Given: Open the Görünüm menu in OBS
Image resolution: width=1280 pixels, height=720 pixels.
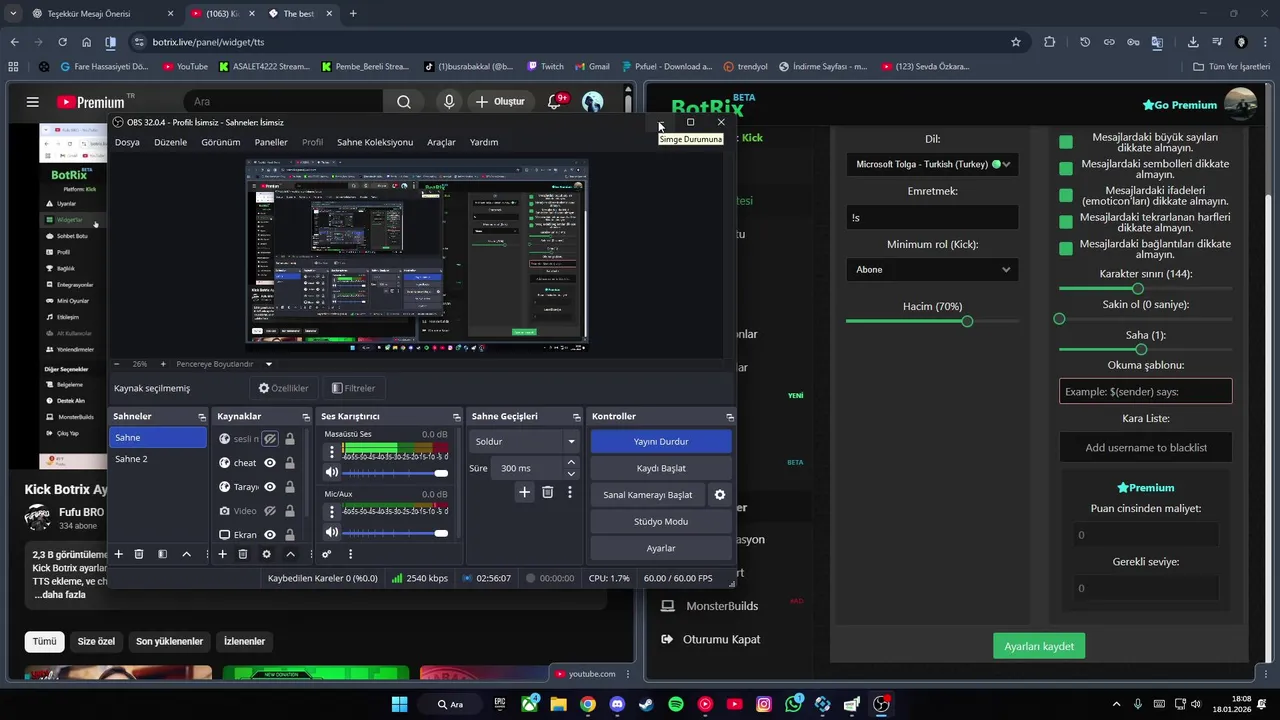Looking at the screenshot, I should point(220,142).
